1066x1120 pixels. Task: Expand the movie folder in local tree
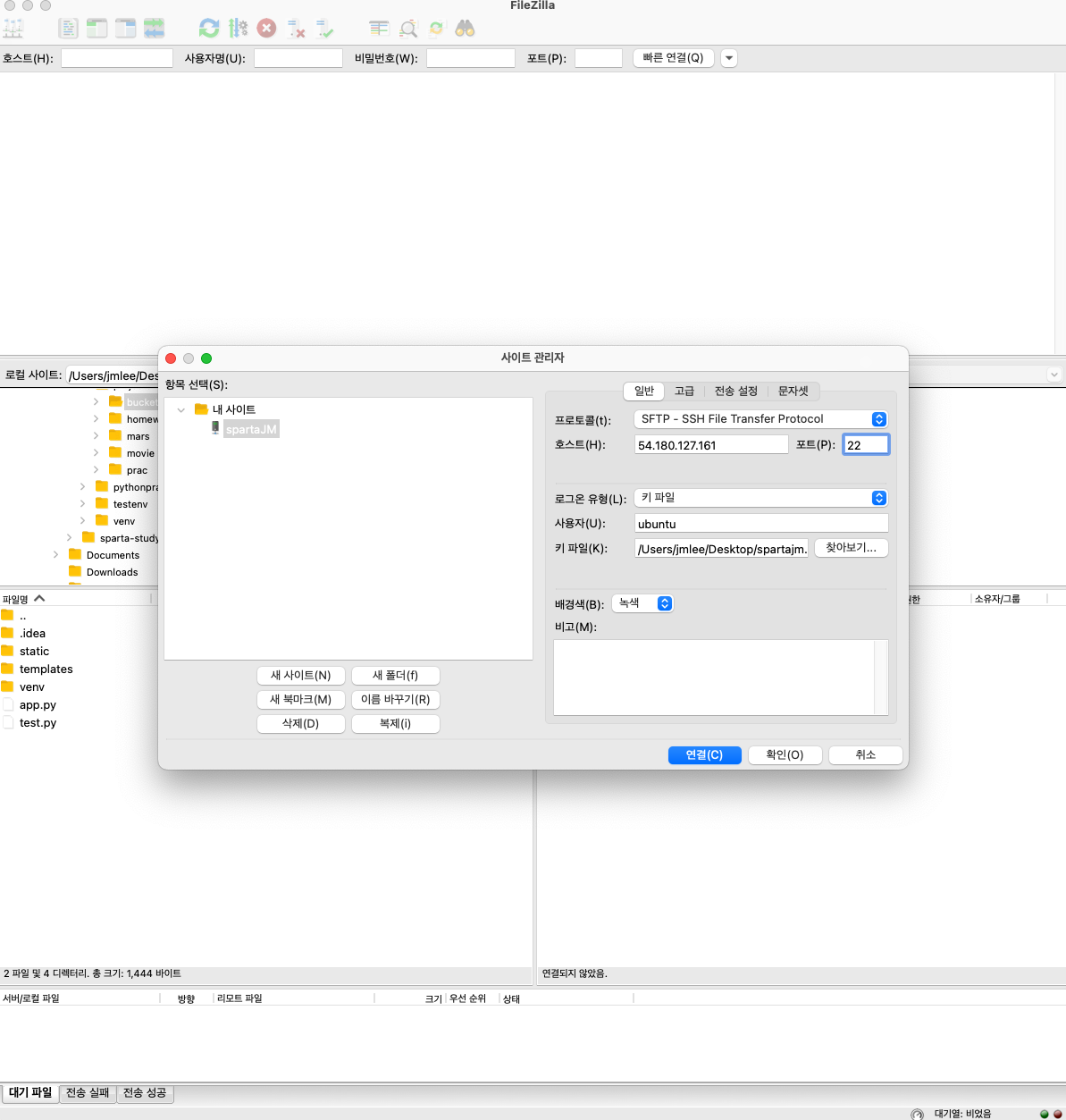point(97,453)
